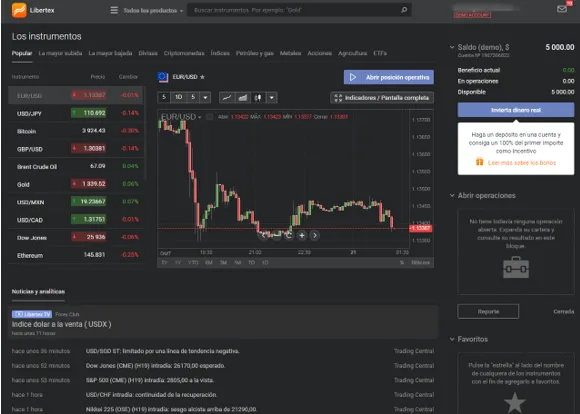Zoom in chart with the plus icon
580x414 pixels.
click(x=302, y=235)
